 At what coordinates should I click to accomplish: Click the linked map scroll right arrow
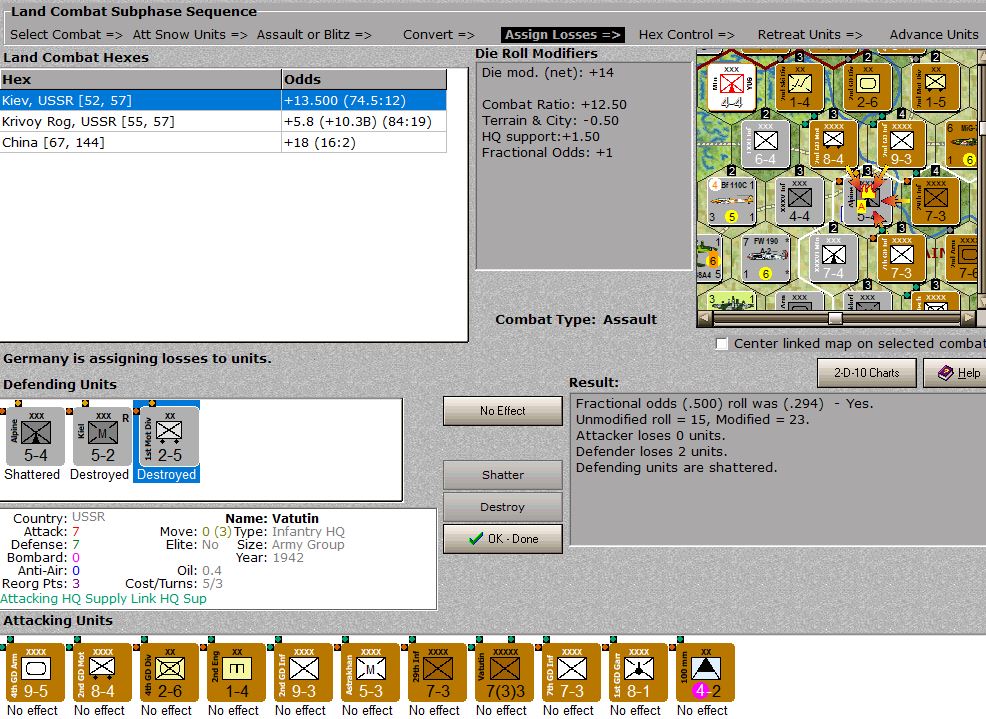969,318
